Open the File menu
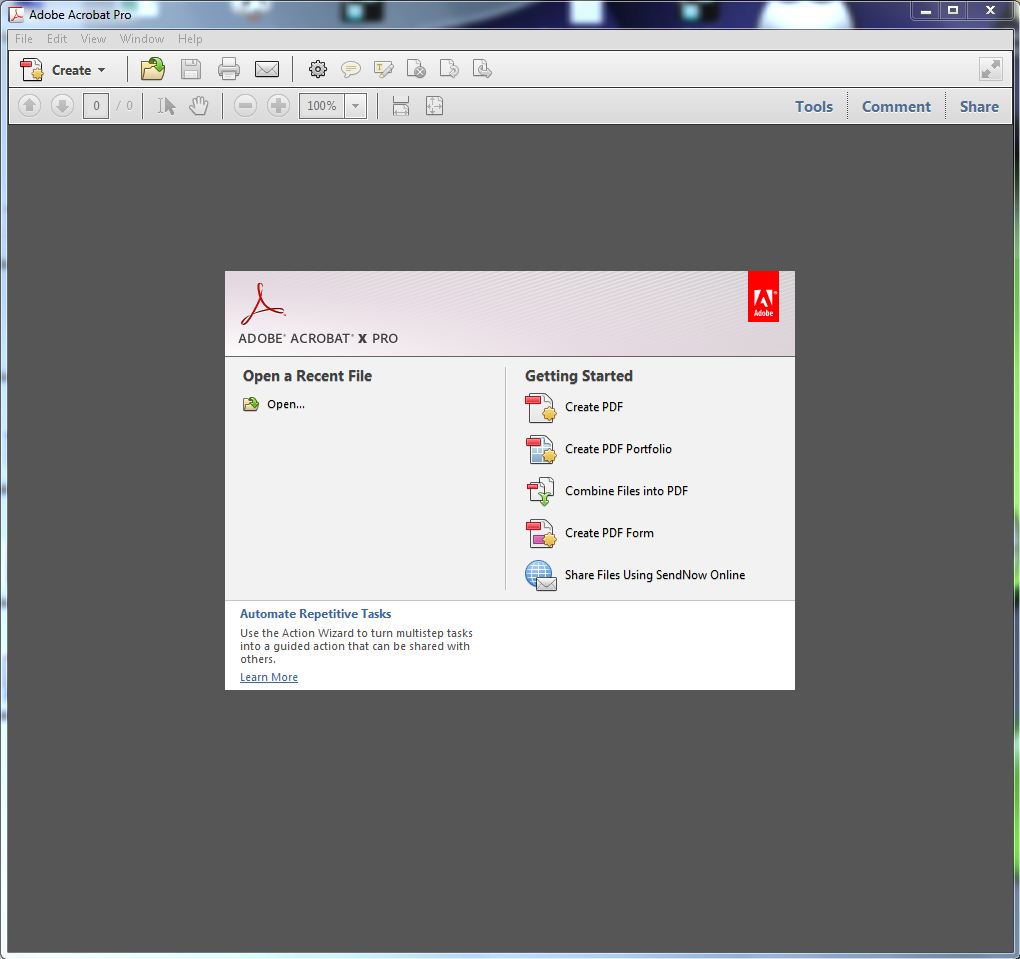 (x=22, y=39)
